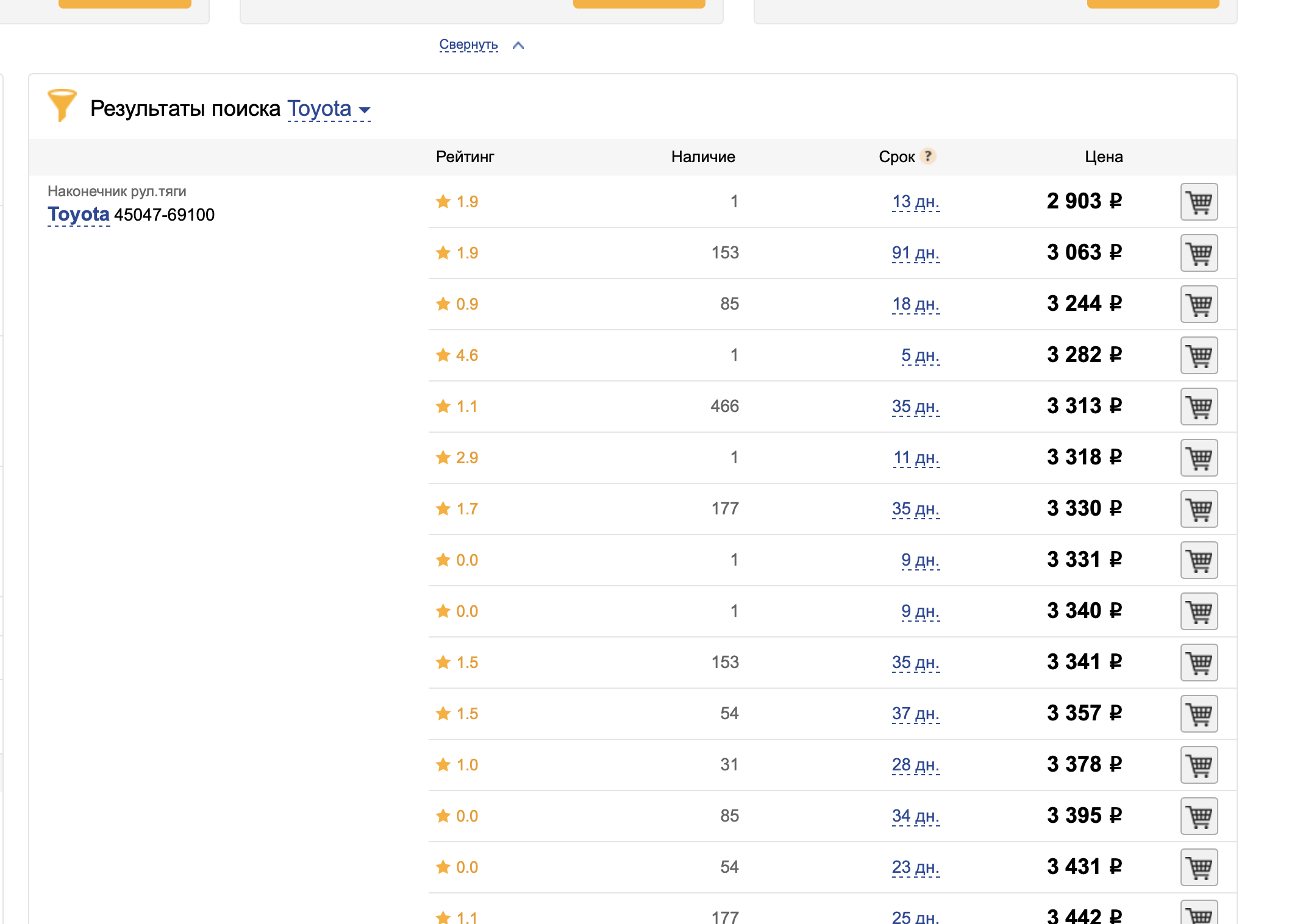Click the 4.6 star rating
This screenshot has width=1289, height=924.
coord(457,355)
